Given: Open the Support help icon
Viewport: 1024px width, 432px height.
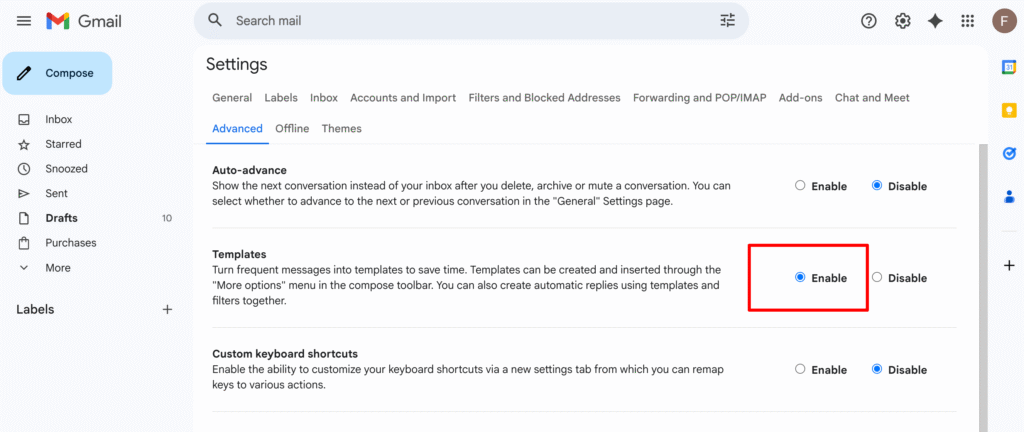Looking at the screenshot, I should [869, 21].
